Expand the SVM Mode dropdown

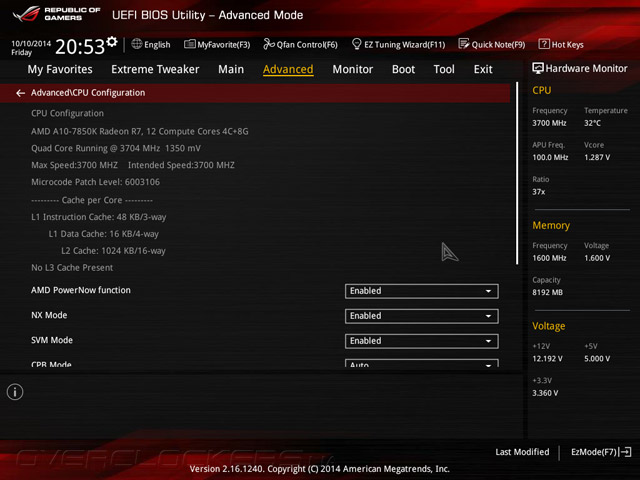pyautogui.click(x=422, y=341)
